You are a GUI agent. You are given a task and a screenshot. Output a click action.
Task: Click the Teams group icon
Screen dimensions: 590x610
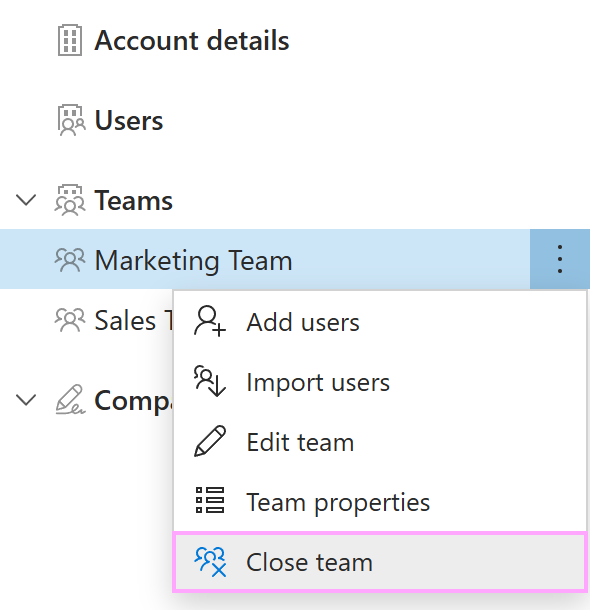(x=70, y=200)
